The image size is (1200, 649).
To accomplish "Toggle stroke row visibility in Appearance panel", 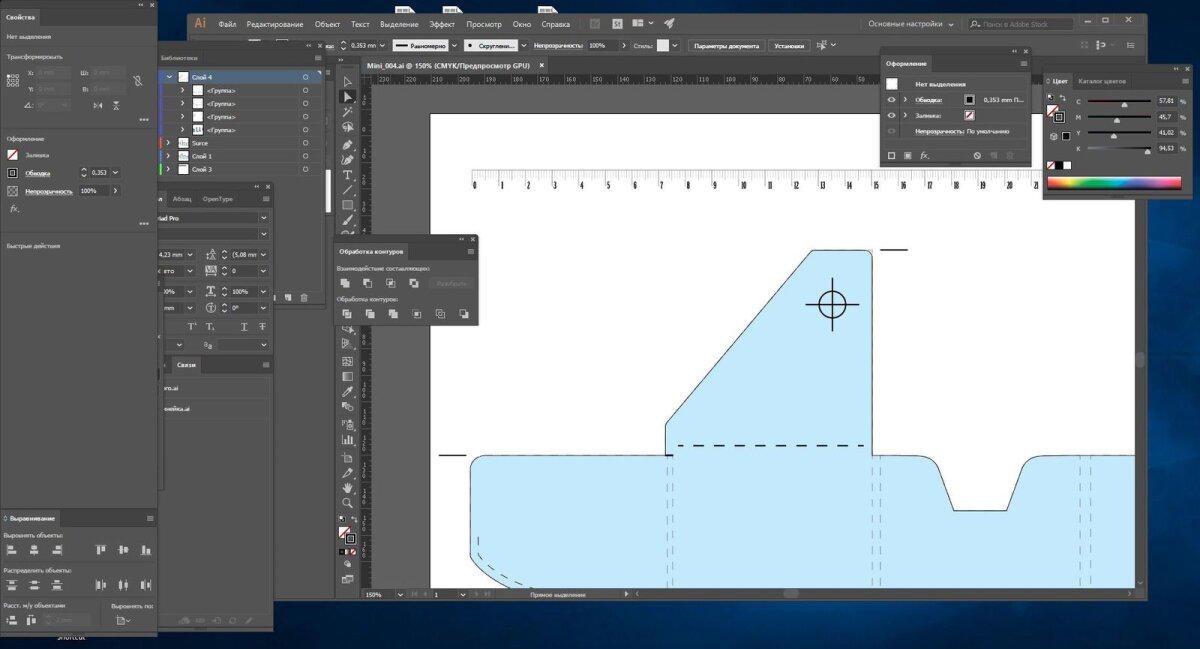I will pos(891,100).
